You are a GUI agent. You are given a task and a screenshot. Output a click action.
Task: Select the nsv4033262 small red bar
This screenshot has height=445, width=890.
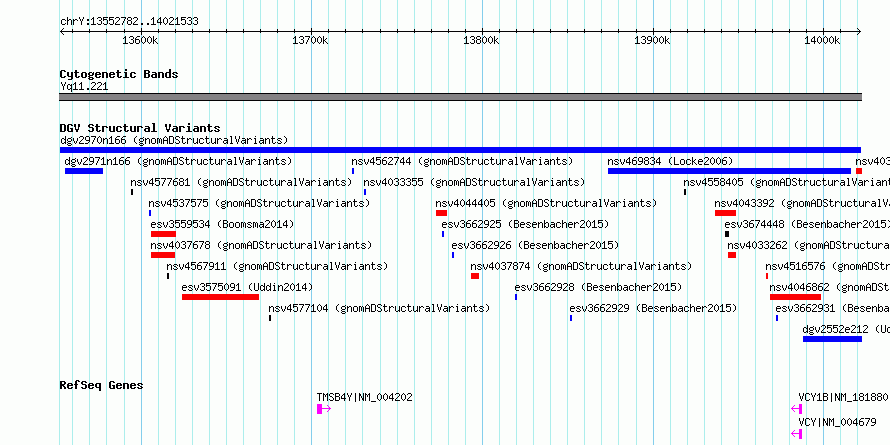(x=732, y=255)
